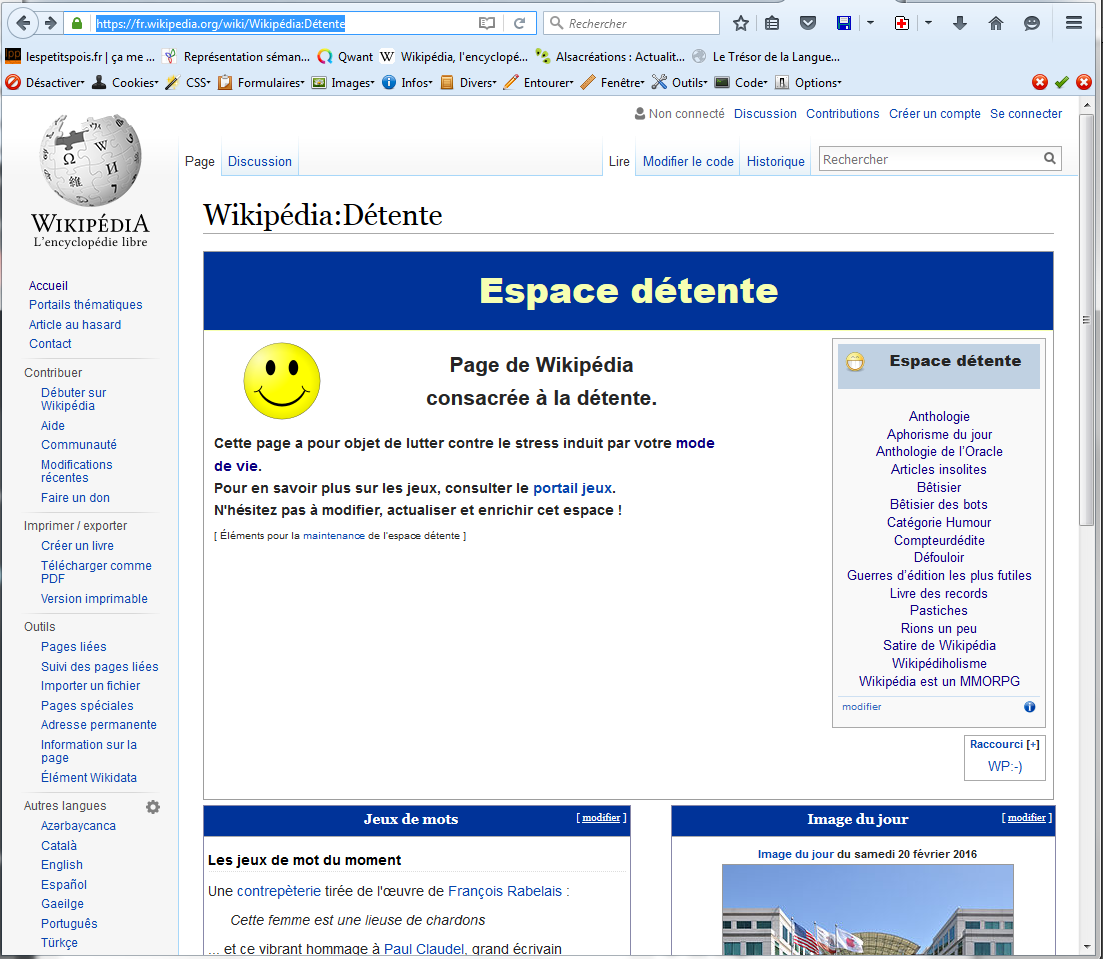Switch to the Discussion tab

pyautogui.click(x=260, y=161)
